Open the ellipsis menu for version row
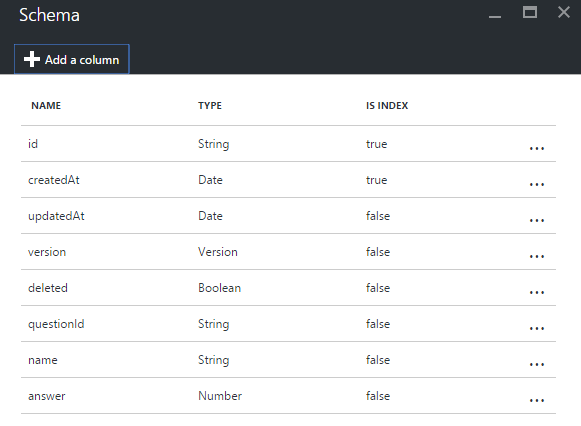Viewport: 581px width, 426px height. 537,256
